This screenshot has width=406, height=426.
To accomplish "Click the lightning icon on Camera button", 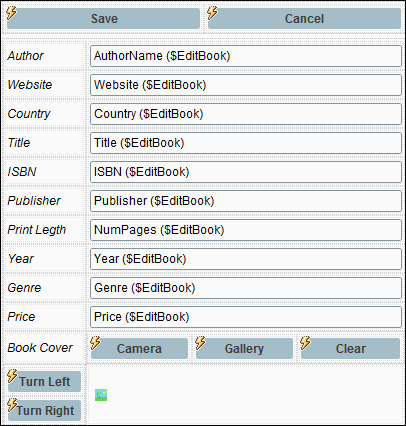I will click(x=96, y=343).
